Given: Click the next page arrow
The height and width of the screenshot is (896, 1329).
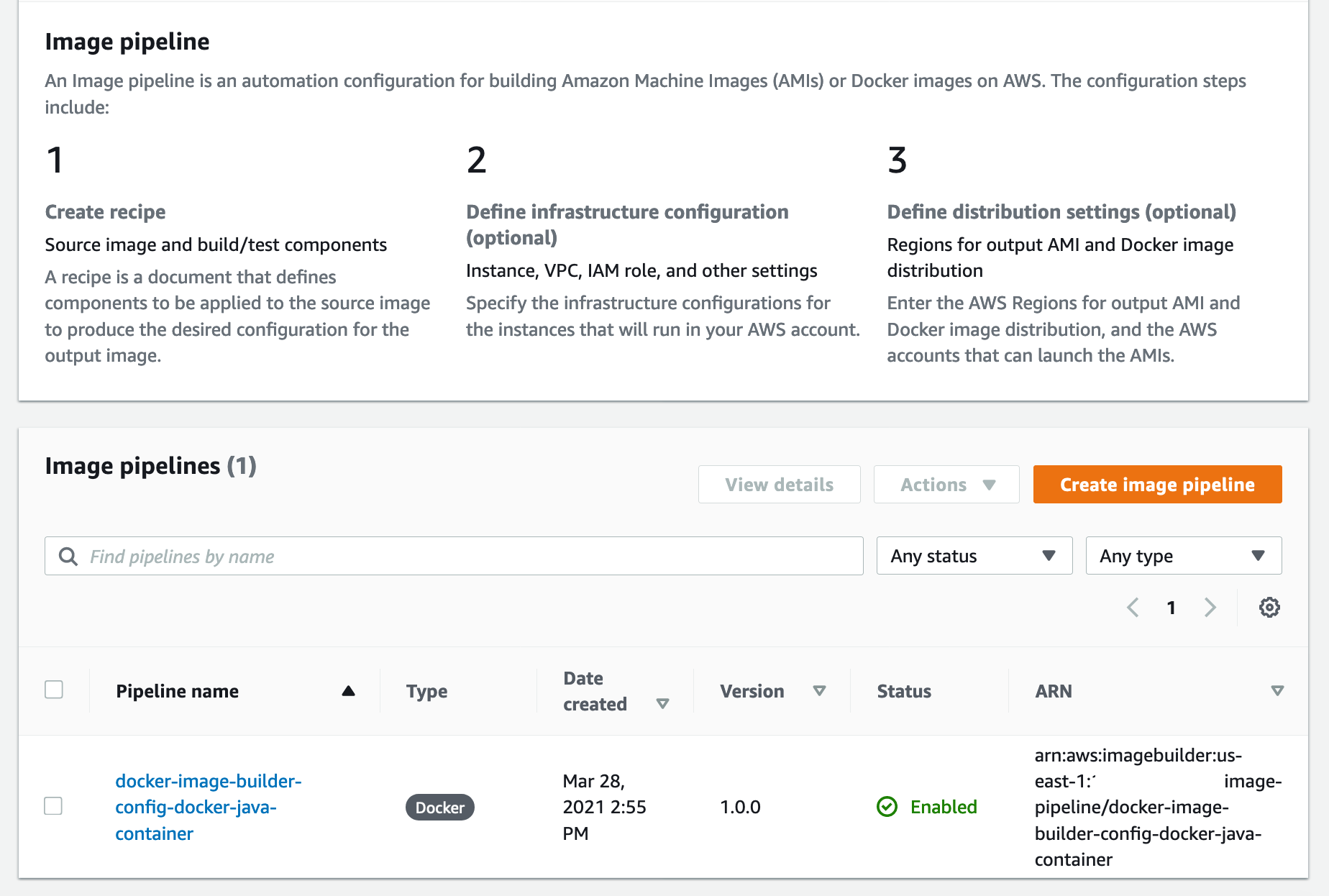Looking at the screenshot, I should [1210, 608].
